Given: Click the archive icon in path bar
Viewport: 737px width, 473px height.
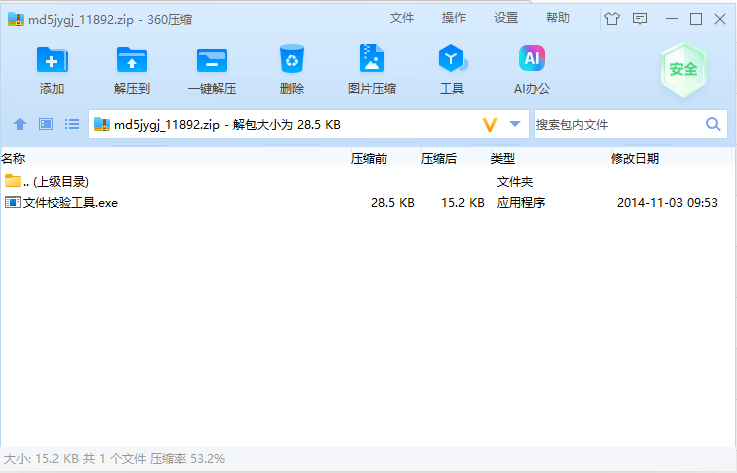Looking at the screenshot, I should tap(102, 125).
